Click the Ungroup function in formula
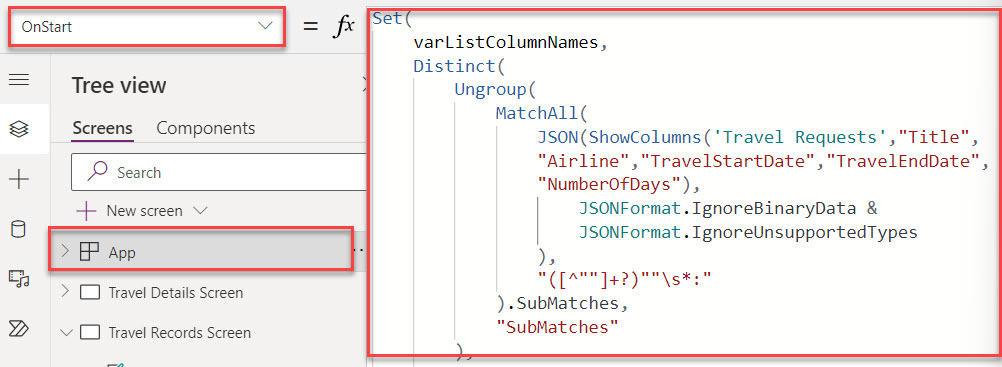The height and width of the screenshot is (367, 1002). pyautogui.click(x=491, y=90)
